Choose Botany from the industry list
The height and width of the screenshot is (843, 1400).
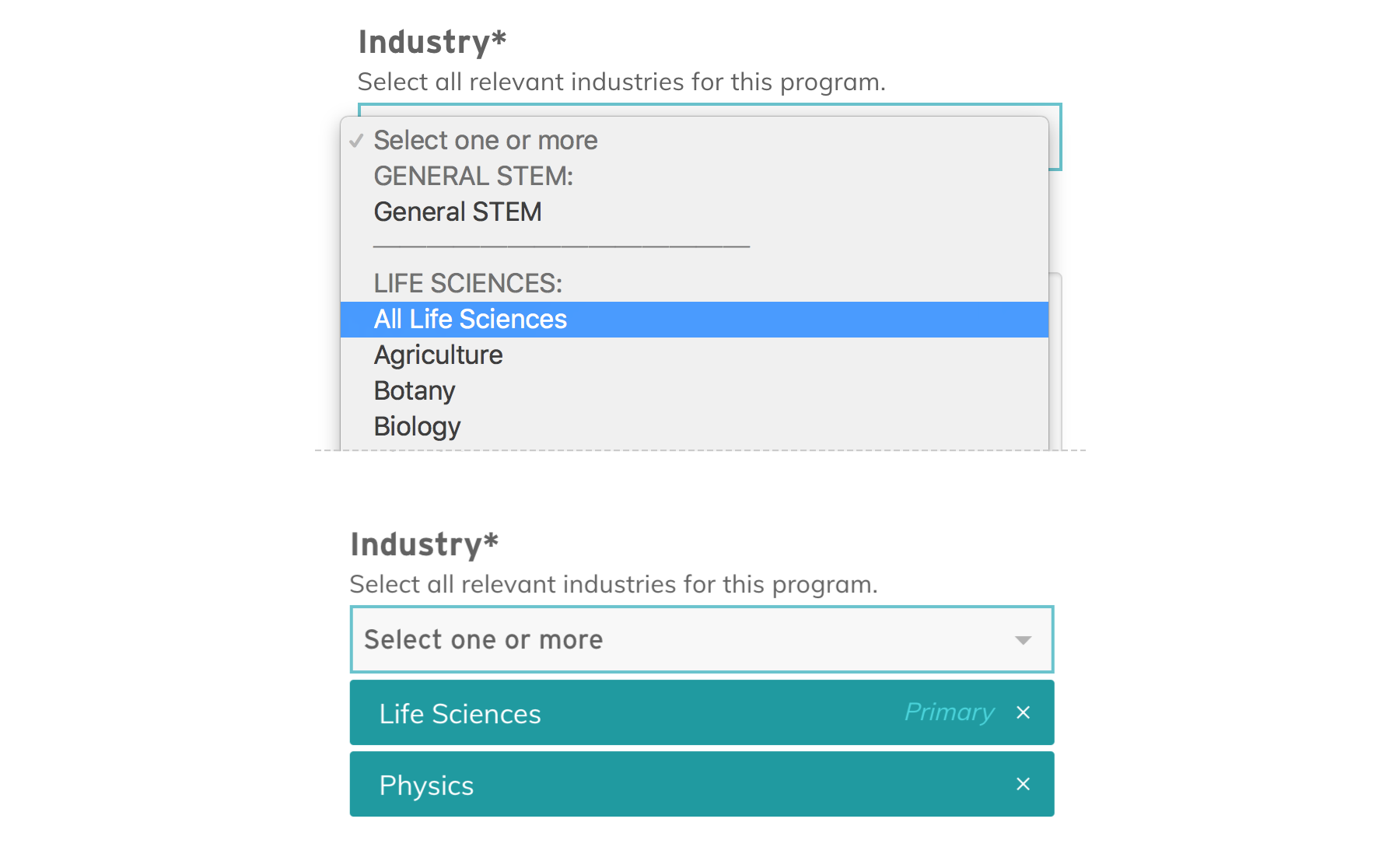click(414, 391)
